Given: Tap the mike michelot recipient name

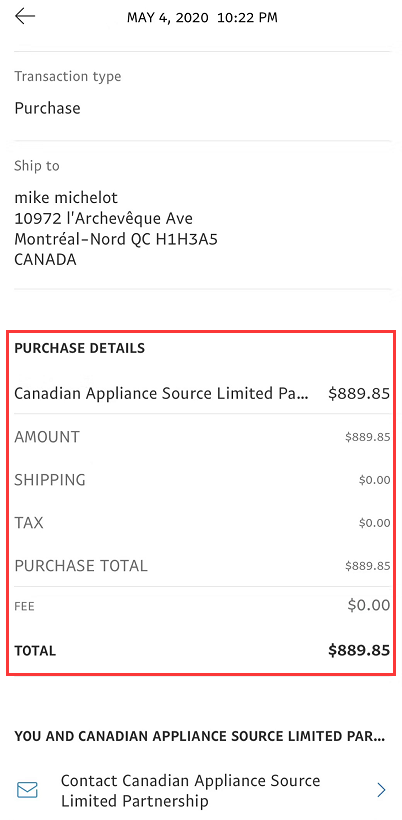Looking at the screenshot, I should pos(66,198).
